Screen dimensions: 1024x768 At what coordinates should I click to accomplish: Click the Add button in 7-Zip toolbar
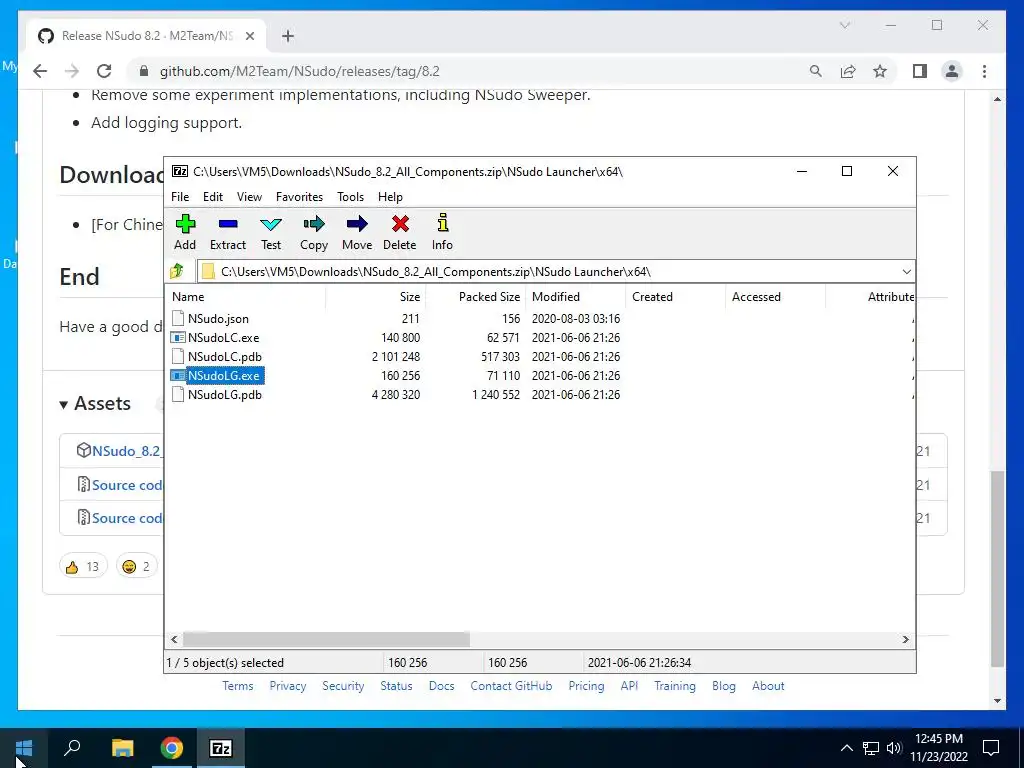point(185,232)
